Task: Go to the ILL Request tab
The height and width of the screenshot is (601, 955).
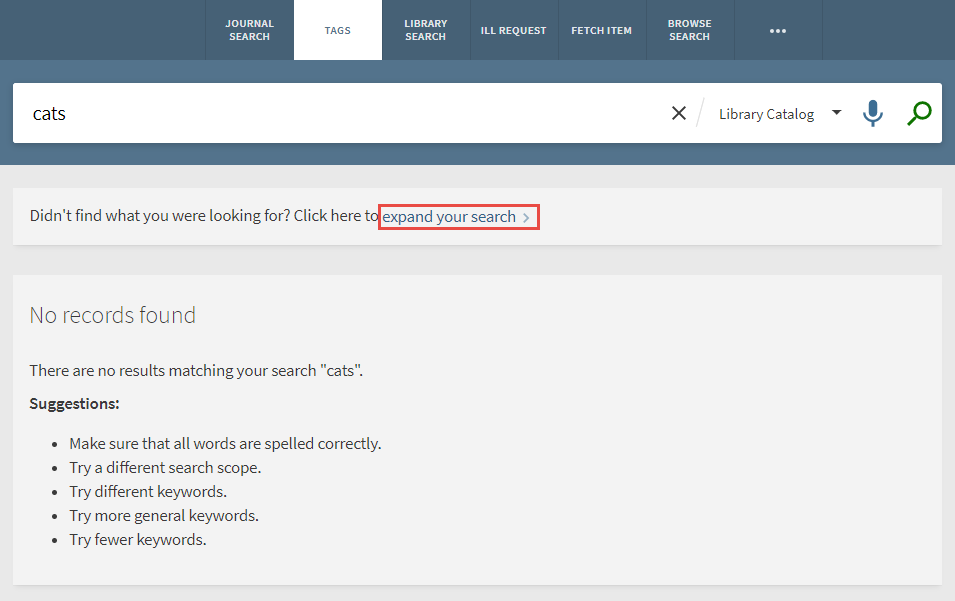Action: coord(513,30)
